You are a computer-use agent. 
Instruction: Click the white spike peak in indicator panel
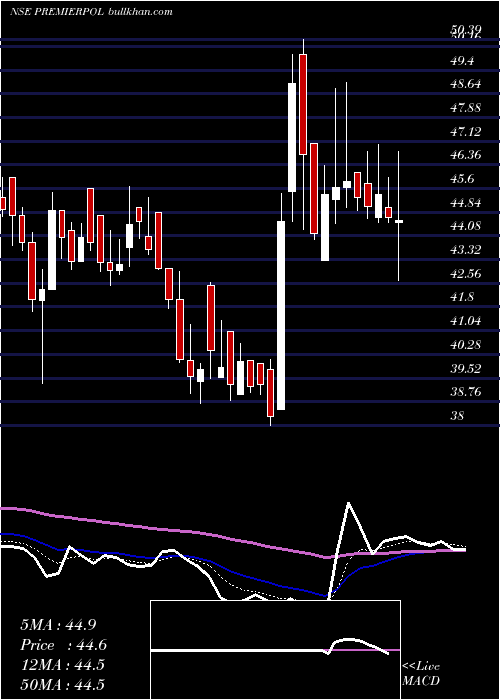(348, 503)
